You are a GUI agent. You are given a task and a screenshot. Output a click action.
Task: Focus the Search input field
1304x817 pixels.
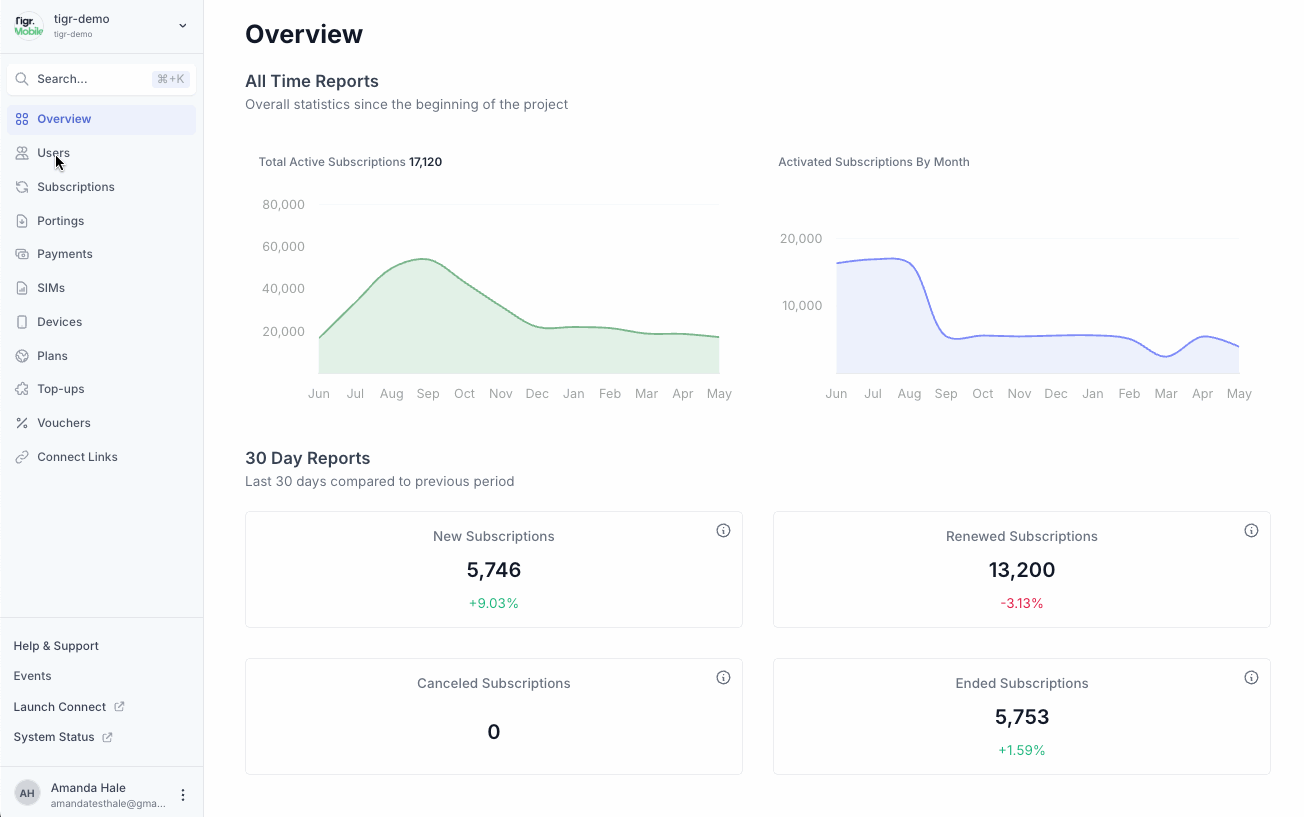click(x=90, y=79)
